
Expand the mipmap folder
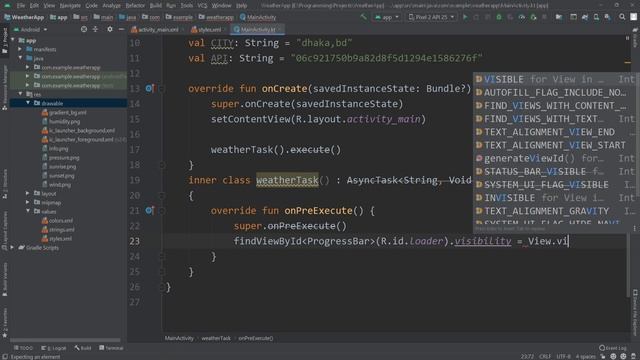[x=28, y=202]
